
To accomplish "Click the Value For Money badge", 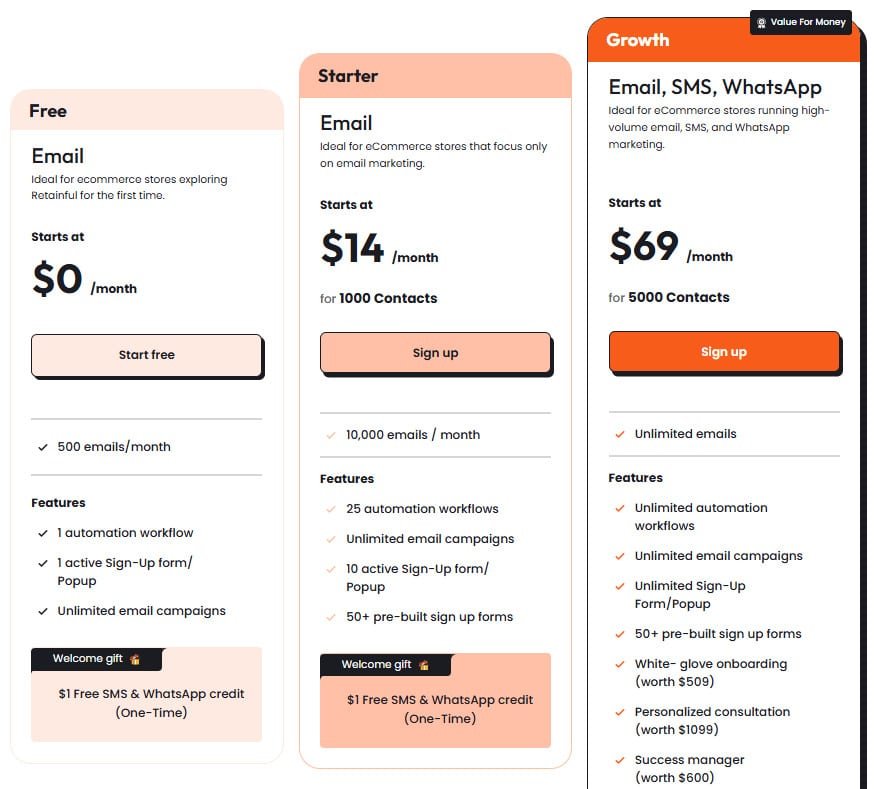I will [x=800, y=22].
